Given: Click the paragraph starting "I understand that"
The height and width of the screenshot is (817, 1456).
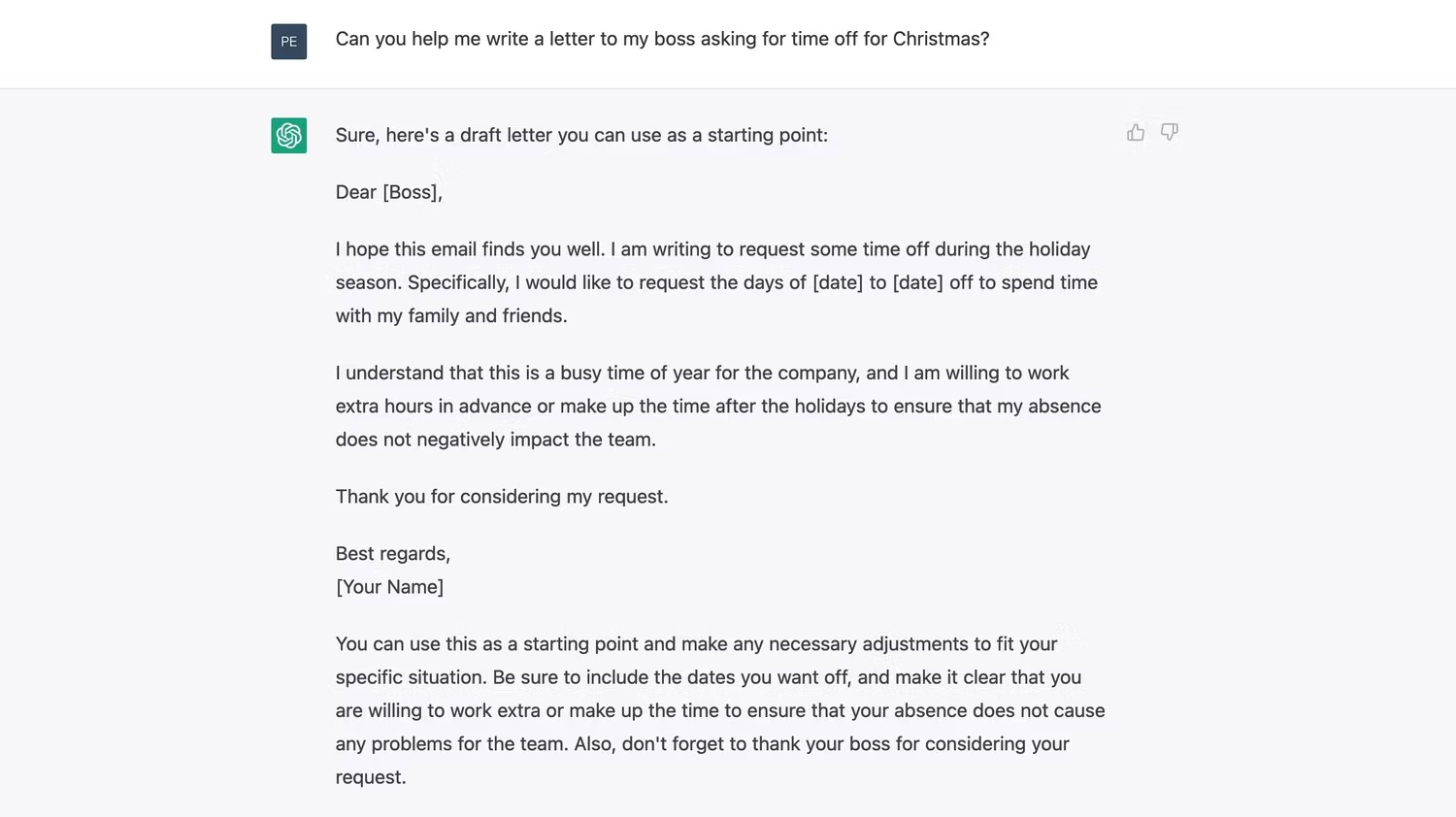Looking at the screenshot, I should tap(718, 407).
